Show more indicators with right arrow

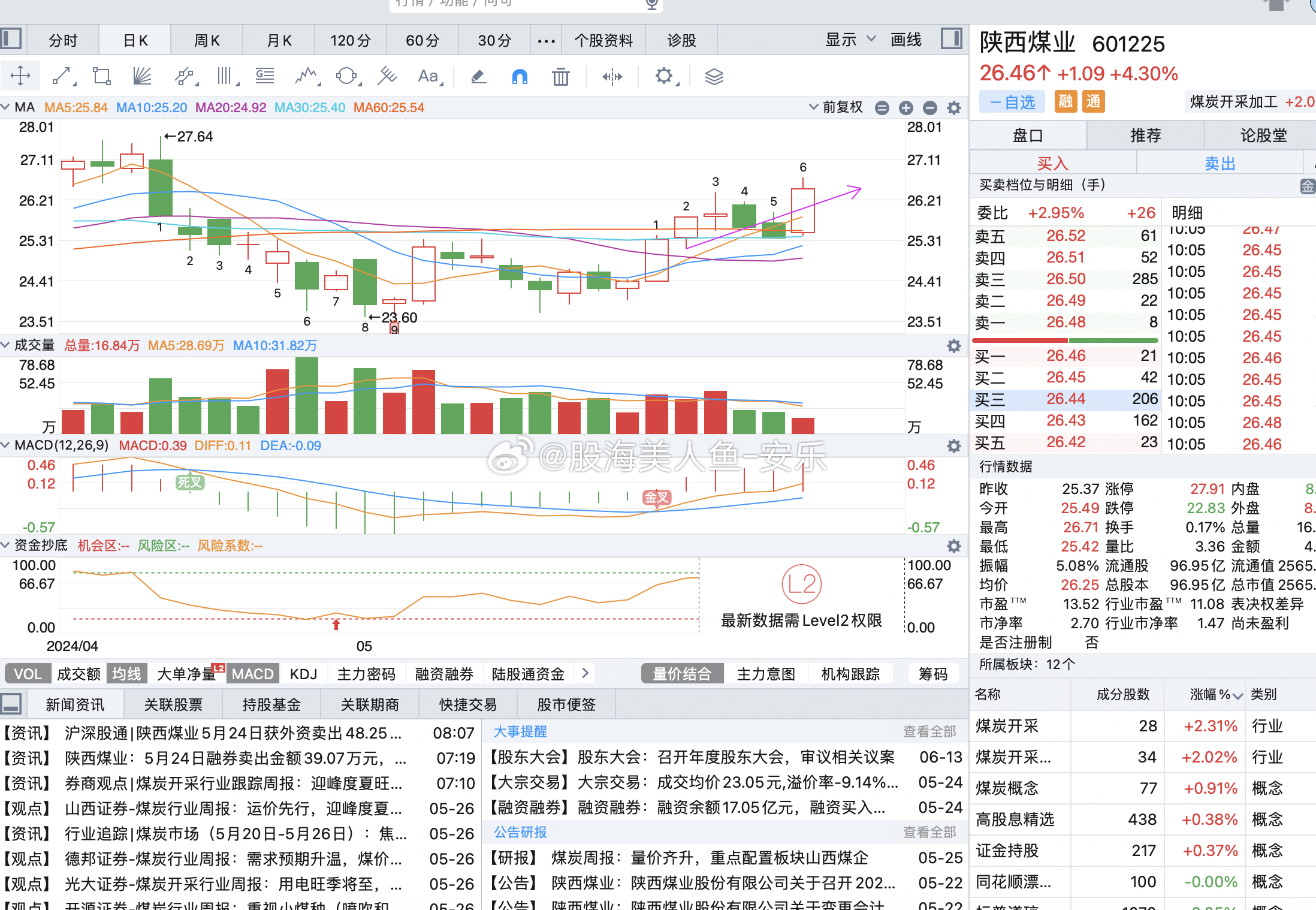(585, 673)
